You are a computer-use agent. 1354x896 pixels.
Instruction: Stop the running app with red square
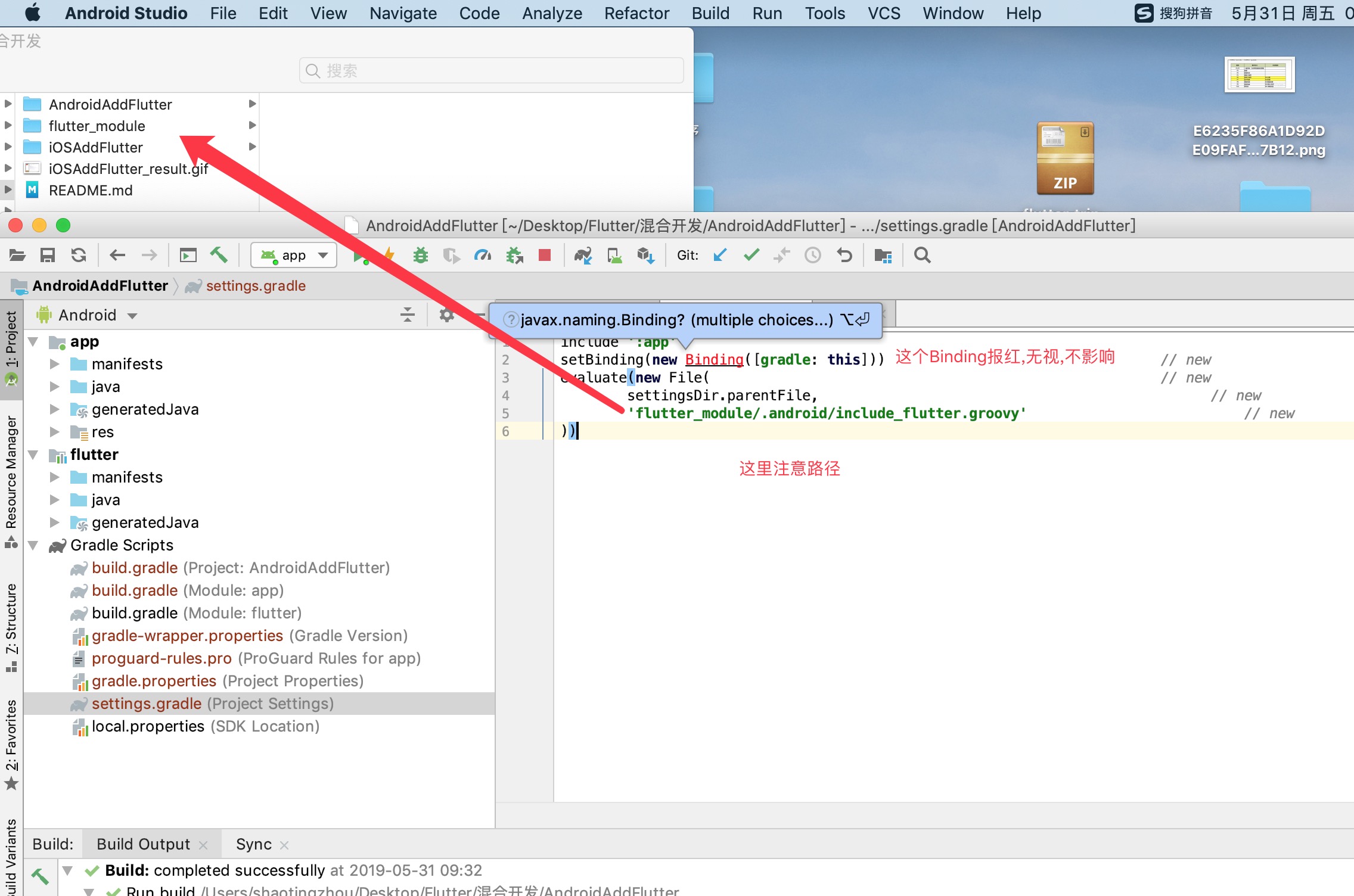[x=544, y=256]
